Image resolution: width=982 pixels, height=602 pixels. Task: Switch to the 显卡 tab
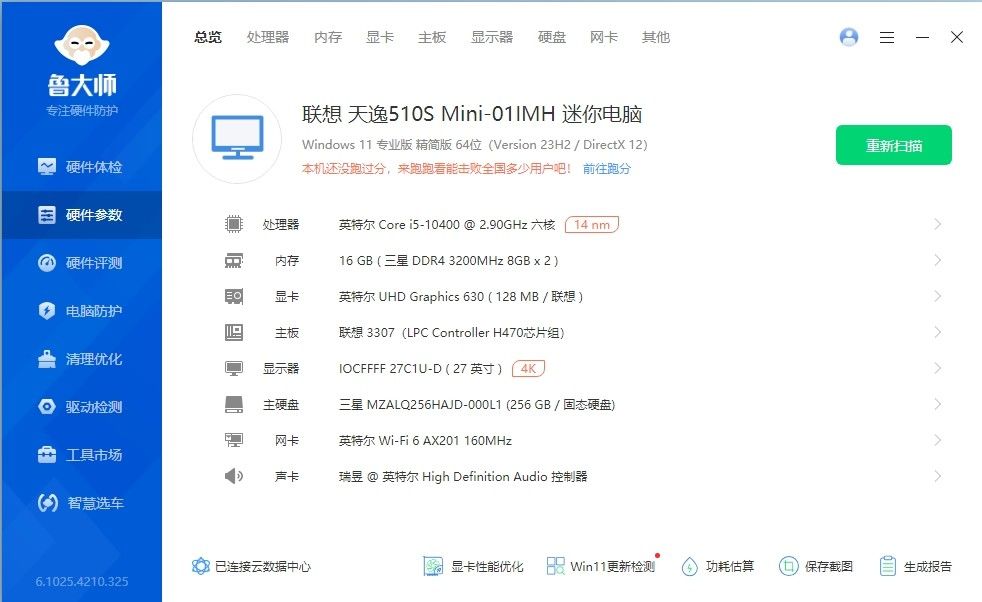tap(378, 37)
